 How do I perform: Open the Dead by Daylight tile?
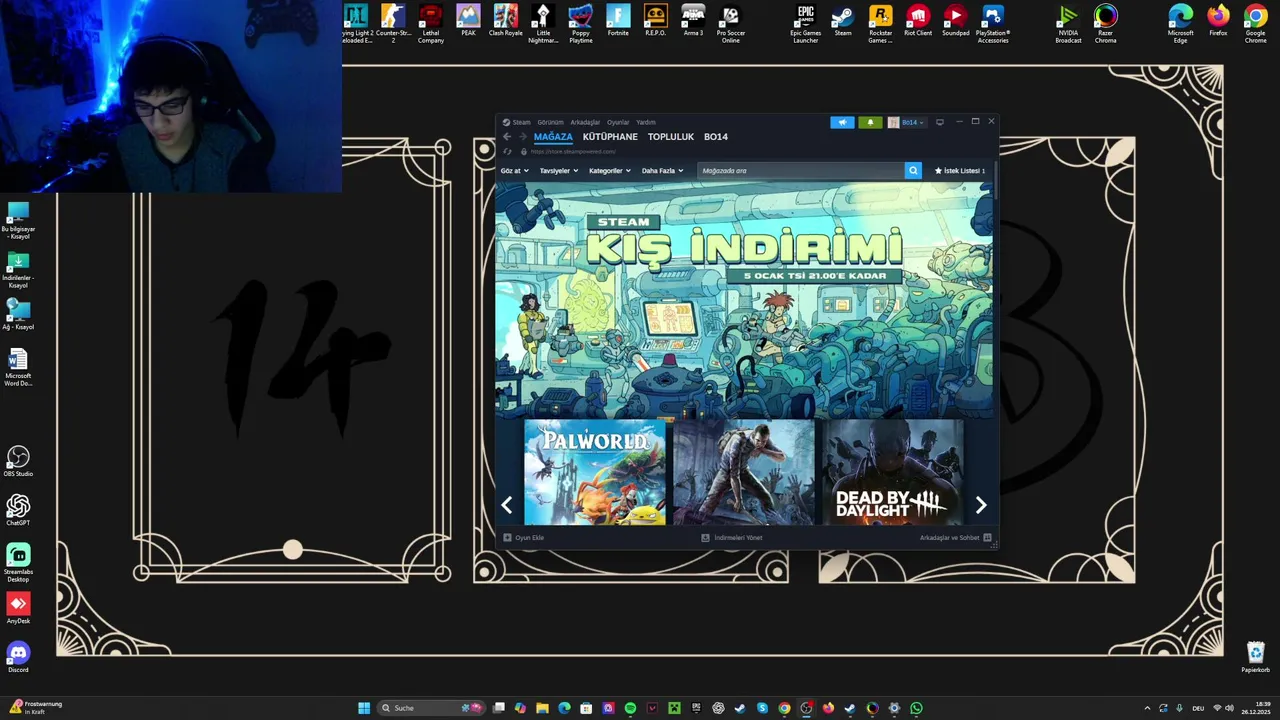tap(892, 472)
